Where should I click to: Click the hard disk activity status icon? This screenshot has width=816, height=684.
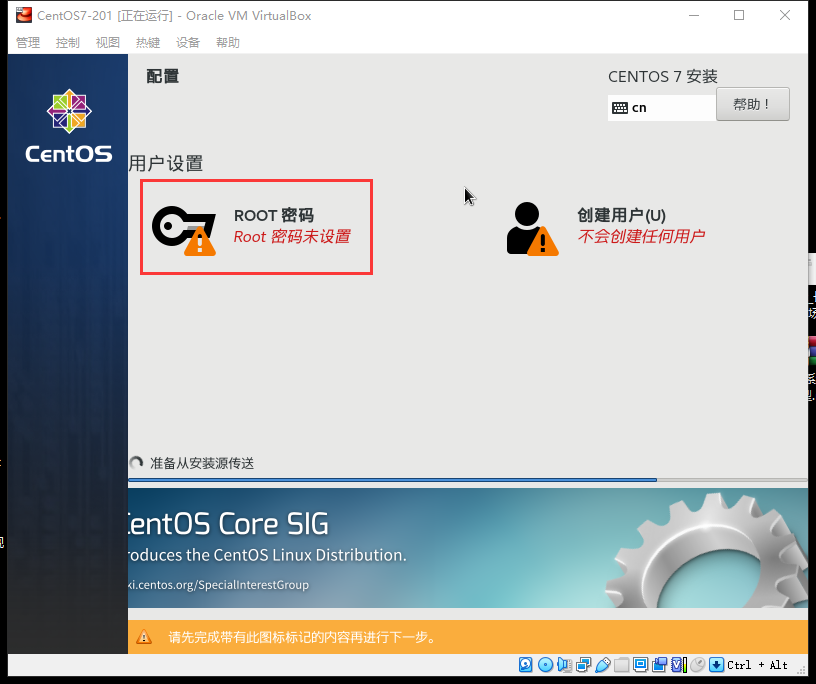pos(526,665)
